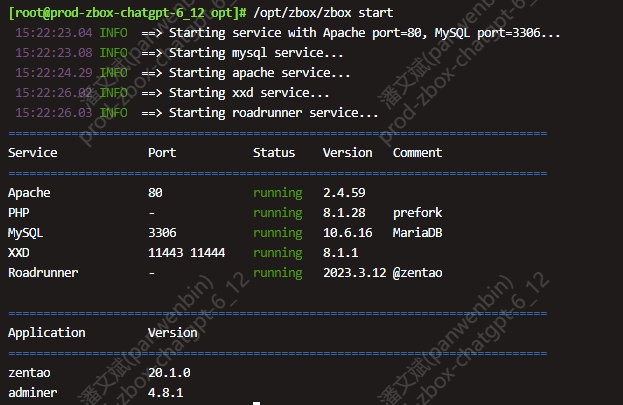623x405 pixels.
Task: Click Apache port value '80'
Action: pyautogui.click(x=155, y=193)
